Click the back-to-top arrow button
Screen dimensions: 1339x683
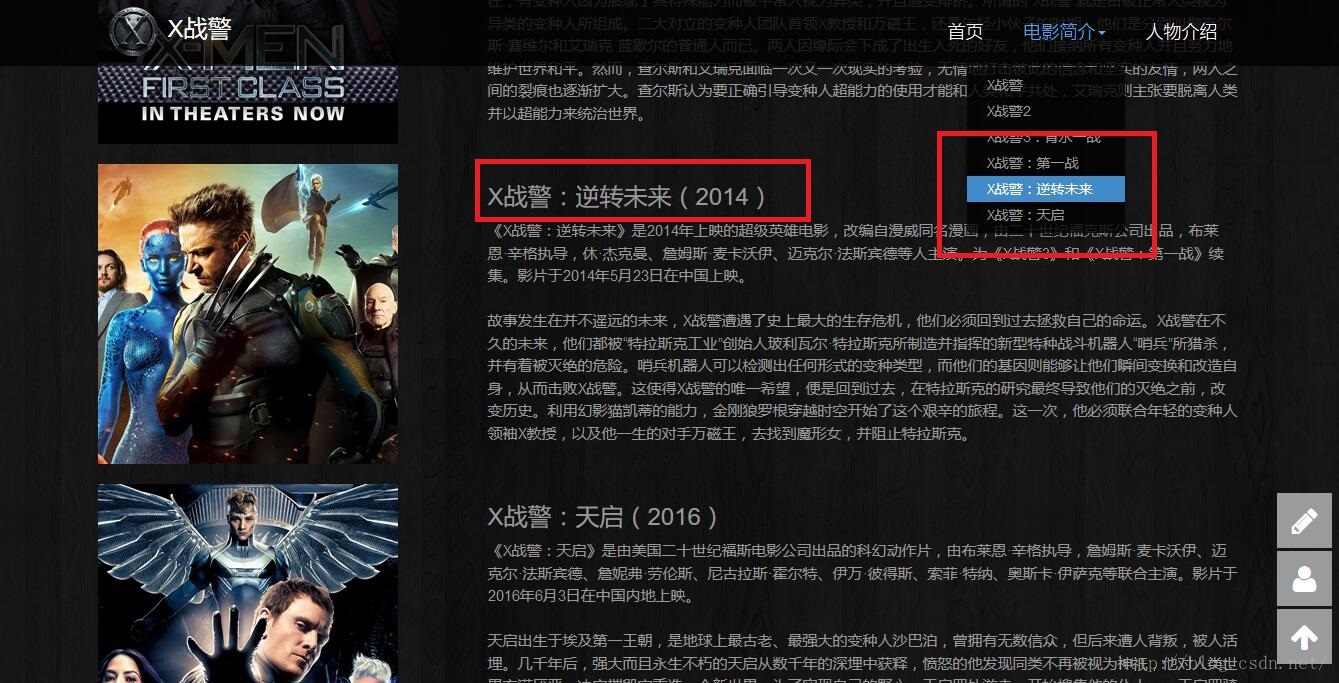(1304, 637)
